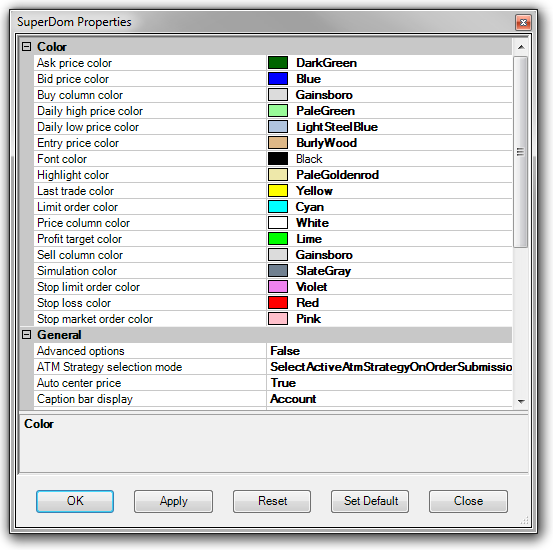Collapse the General category
Screen dimensions: 553x550
(26, 334)
